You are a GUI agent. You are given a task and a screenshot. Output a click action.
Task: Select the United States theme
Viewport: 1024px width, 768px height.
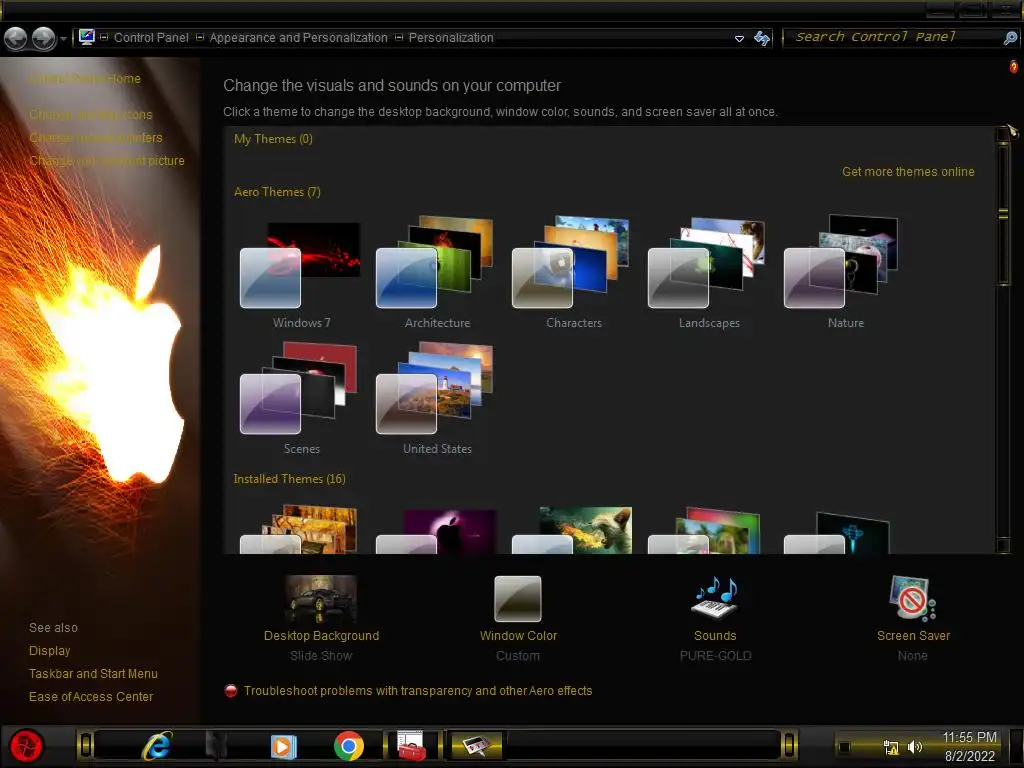437,400
